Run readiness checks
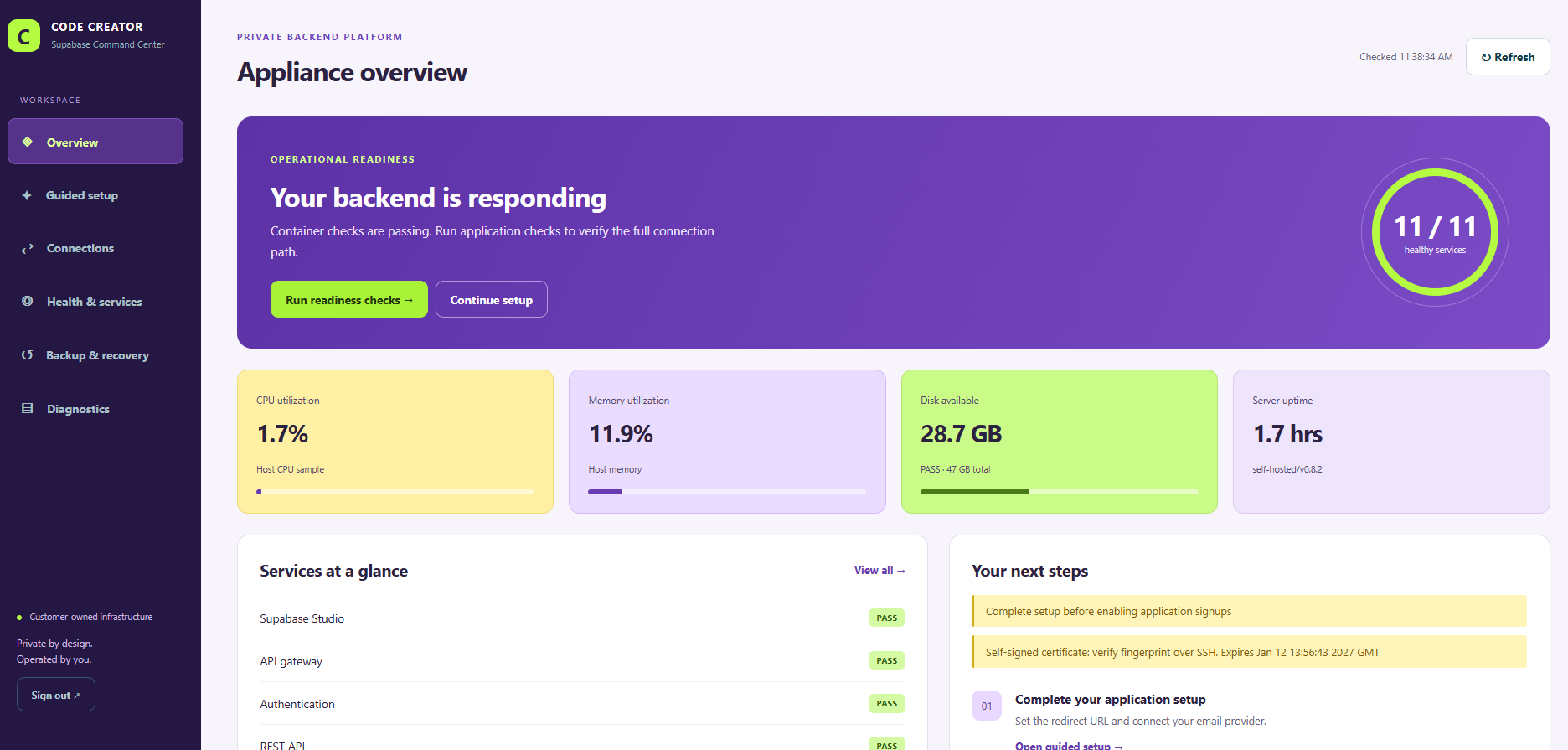 349,299
